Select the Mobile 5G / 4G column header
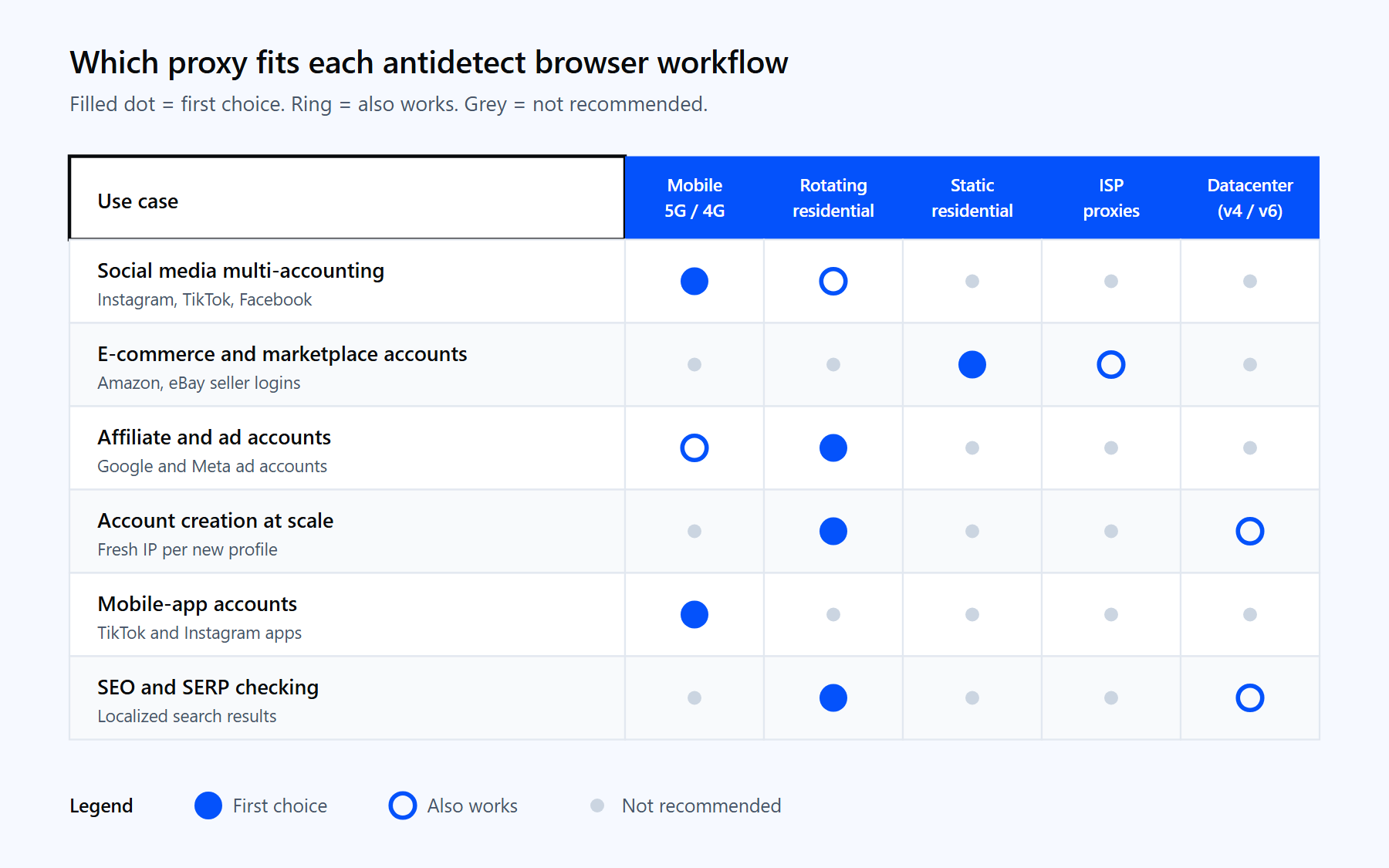Image resolution: width=1389 pixels, height=868 pixels. click(694, 198)
